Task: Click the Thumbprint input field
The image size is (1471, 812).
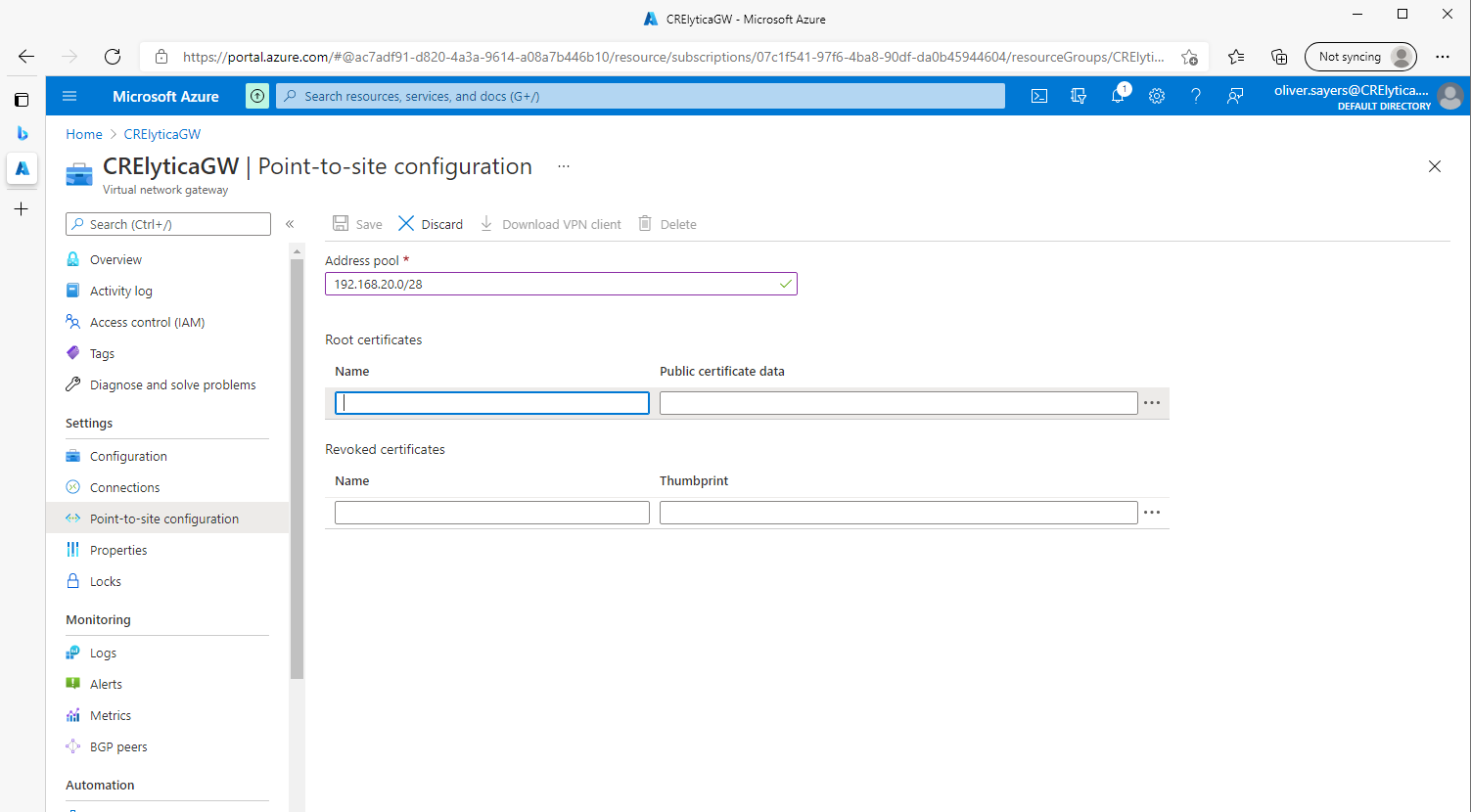Action: [x=898, y=513]
